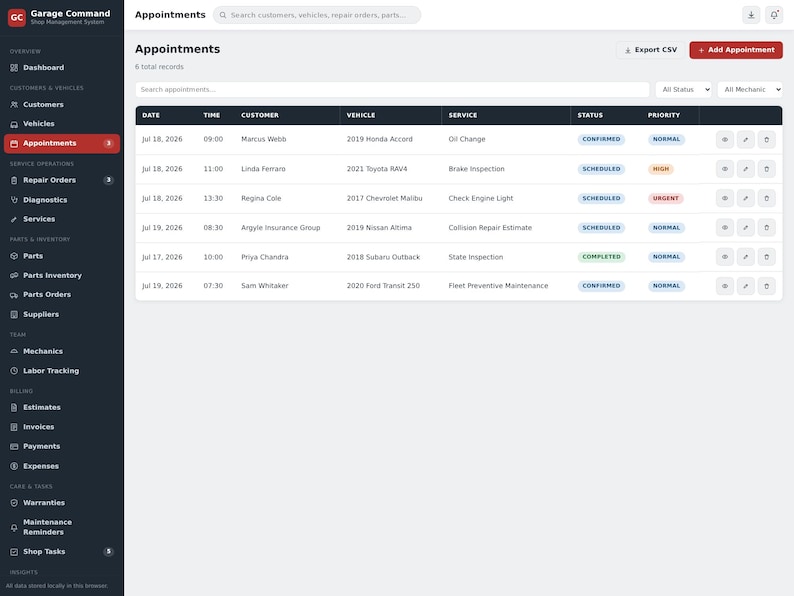This screenshot has width=794, height=596.
Task: View Argyle Insurance Group appointment
Action: pos(725,228)
